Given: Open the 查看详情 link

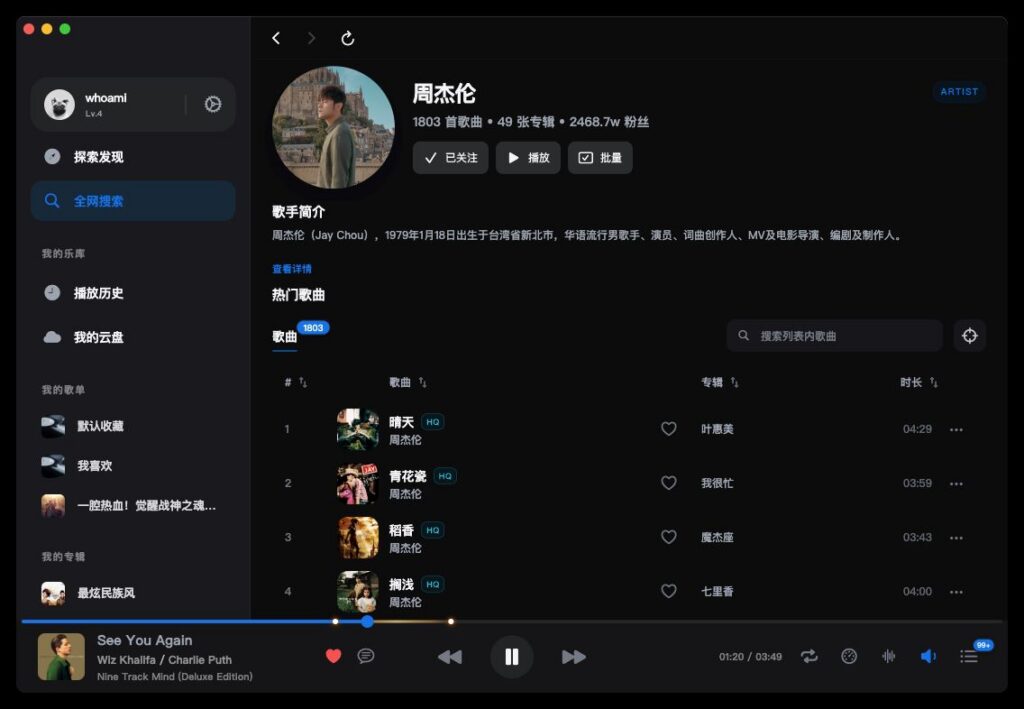Looking at the screenshot, I should (290, 268).
